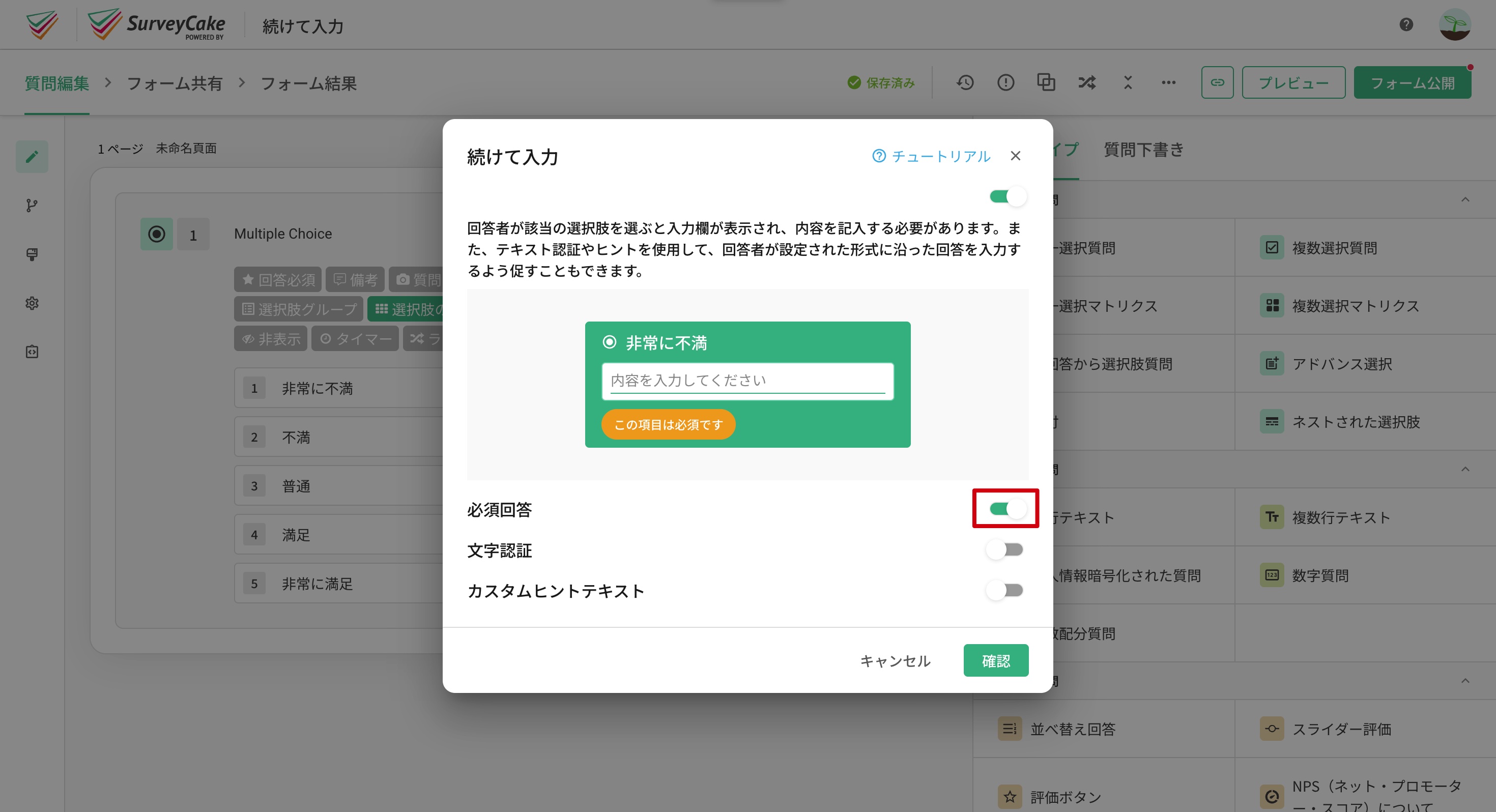Image resolution: width=1496 pixels, height=812 pixels.
Task: Open the 質問下書き tab
Action: pos(1143,149)
